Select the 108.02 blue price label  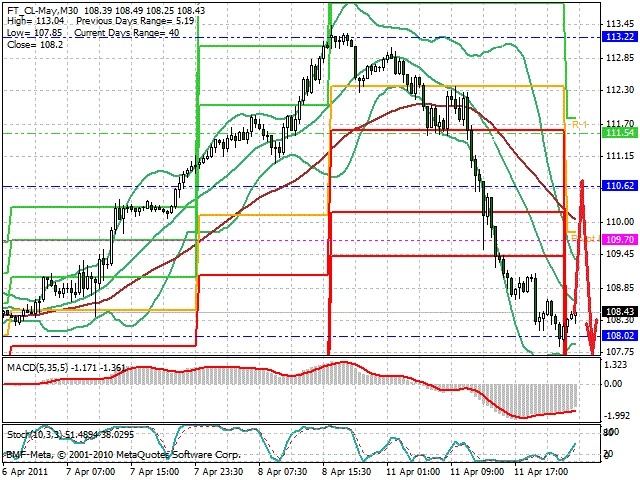[620, 336]
